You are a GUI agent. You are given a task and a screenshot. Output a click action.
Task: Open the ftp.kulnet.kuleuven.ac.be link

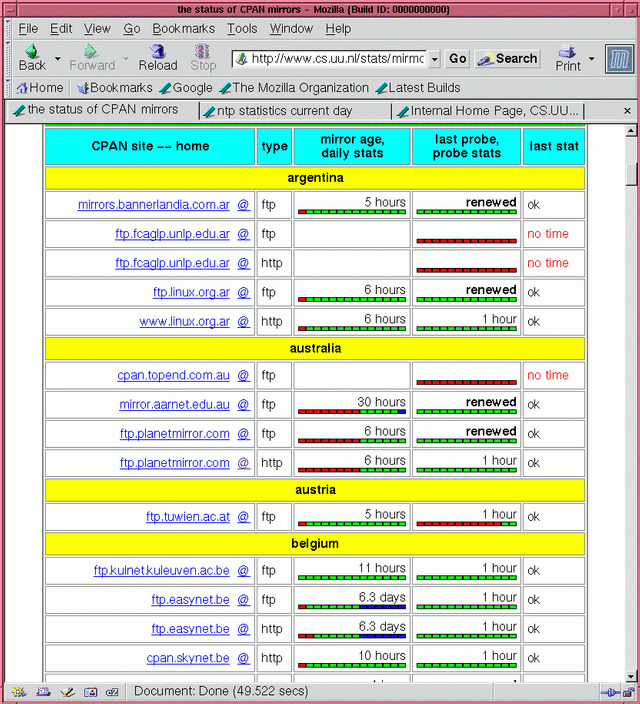click(x=162, y=571)
